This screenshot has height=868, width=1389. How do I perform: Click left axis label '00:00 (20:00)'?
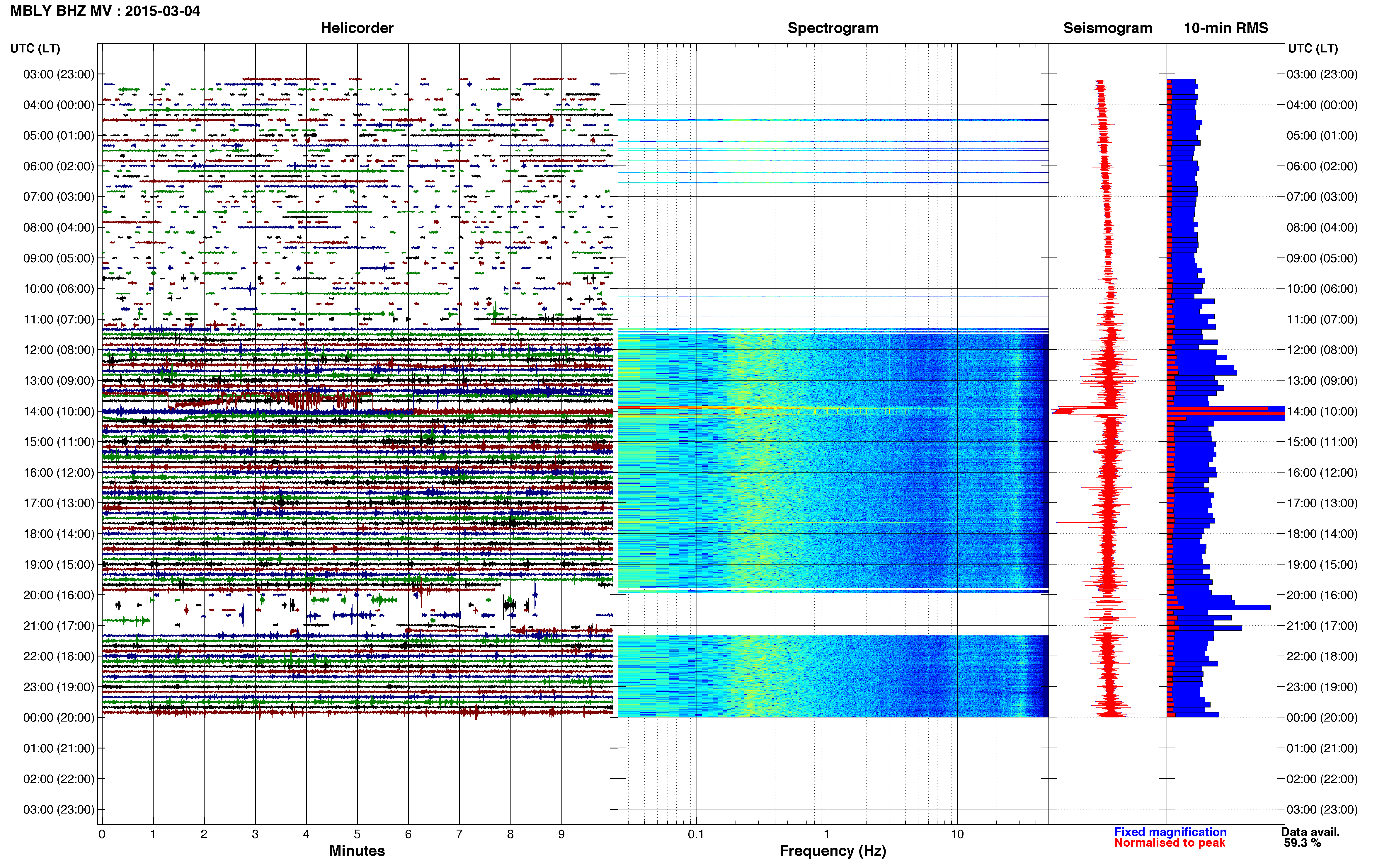point(59,718)
